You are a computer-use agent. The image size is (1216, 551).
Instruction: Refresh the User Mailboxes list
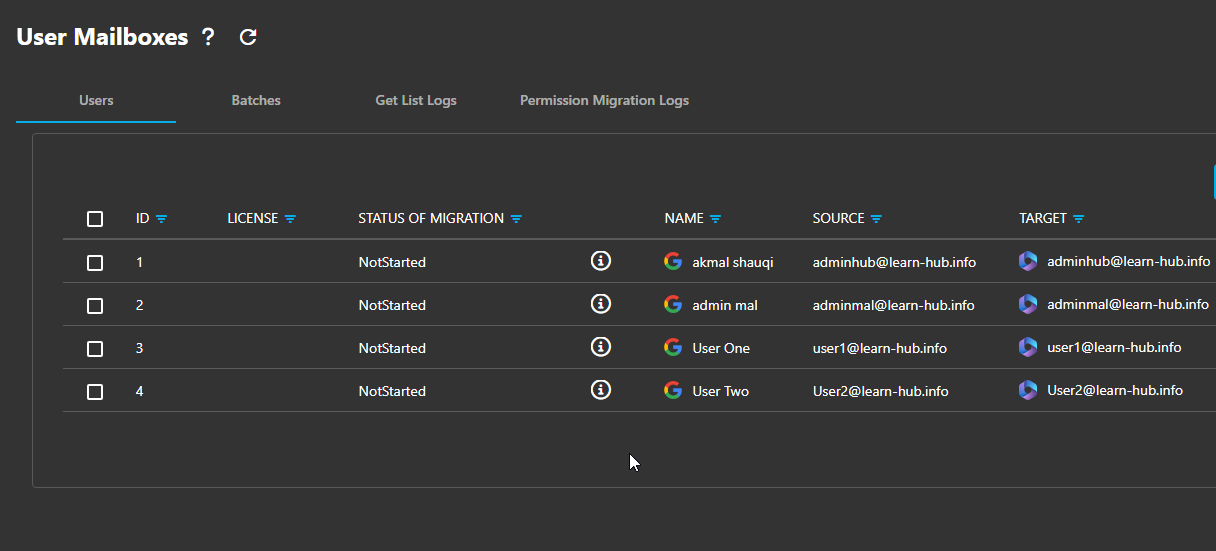tap(248, 38)
